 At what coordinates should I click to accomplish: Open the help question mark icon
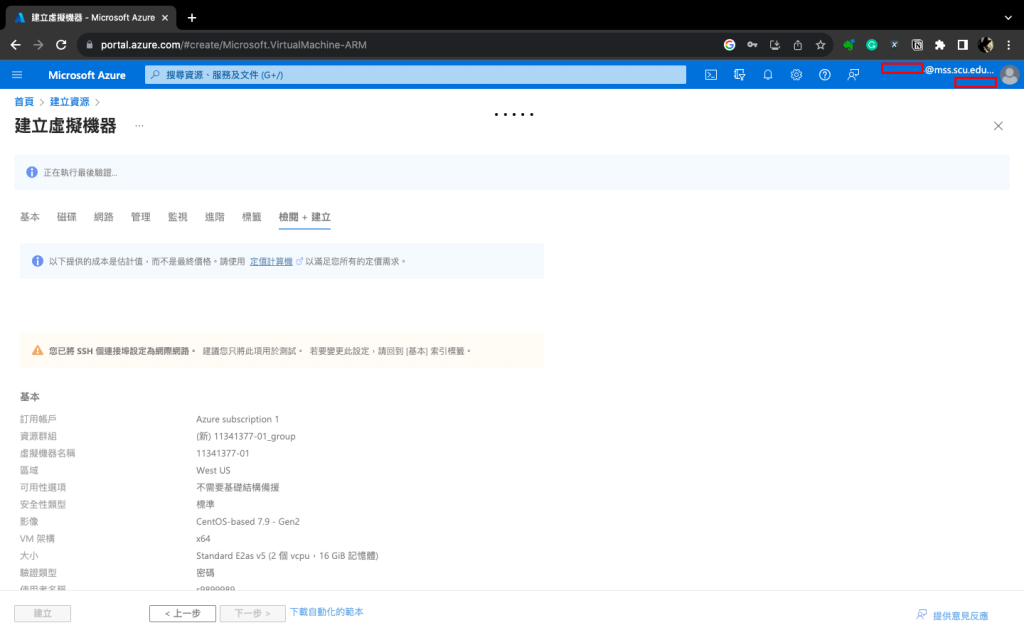pyautogui.click(x=825, y=75)
